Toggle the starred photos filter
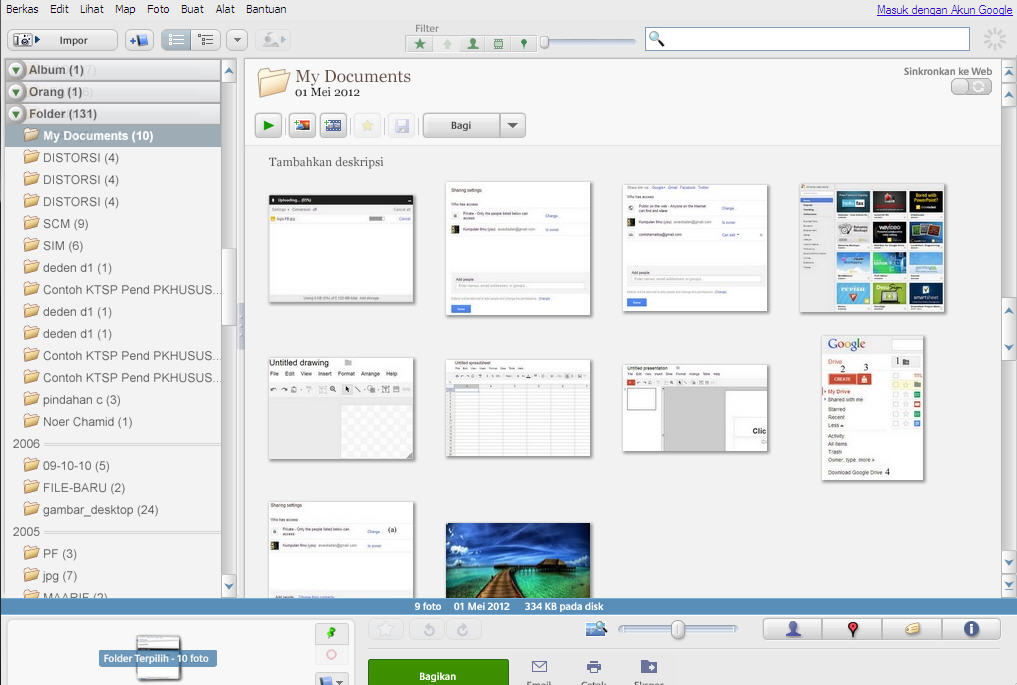1017x685 pixels. [x=420, y=44]
